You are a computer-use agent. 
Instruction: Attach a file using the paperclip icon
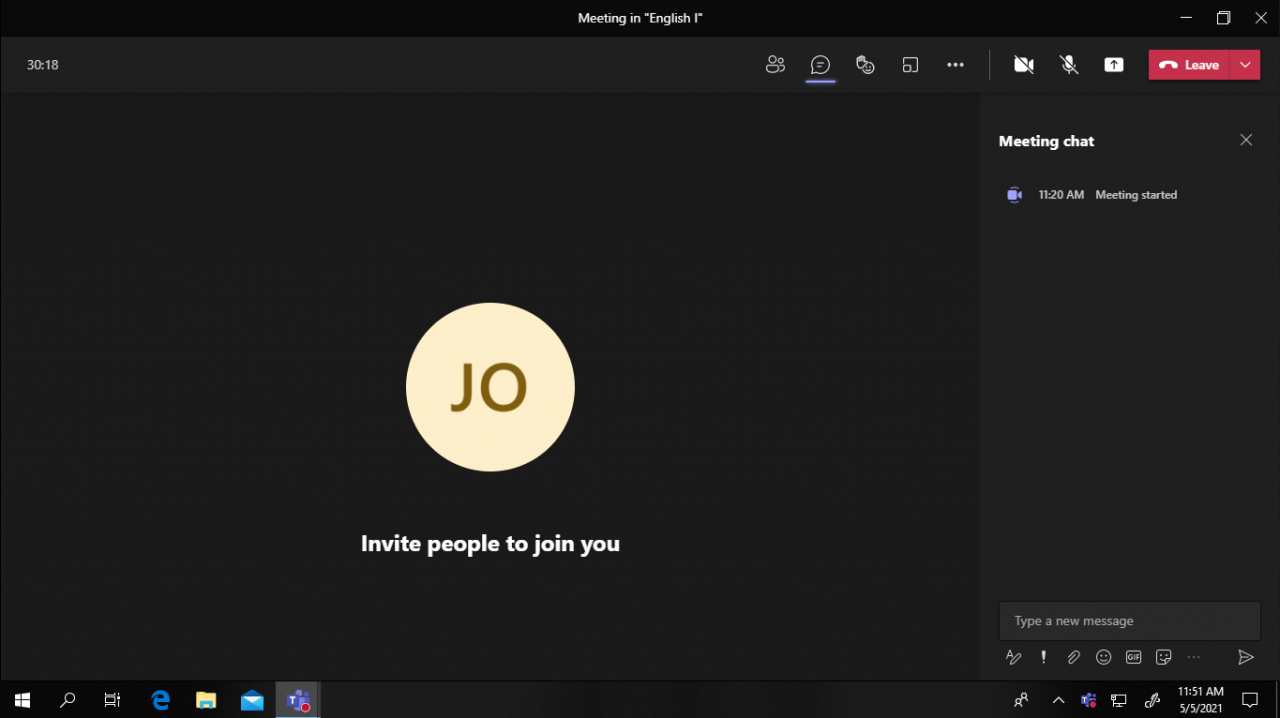[1073, 657]
